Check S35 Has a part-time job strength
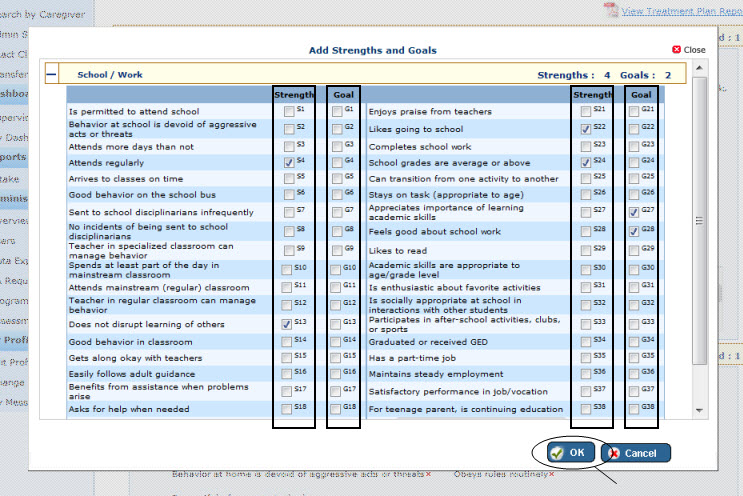This screenshot has width=743, height=496. [586, 358]
